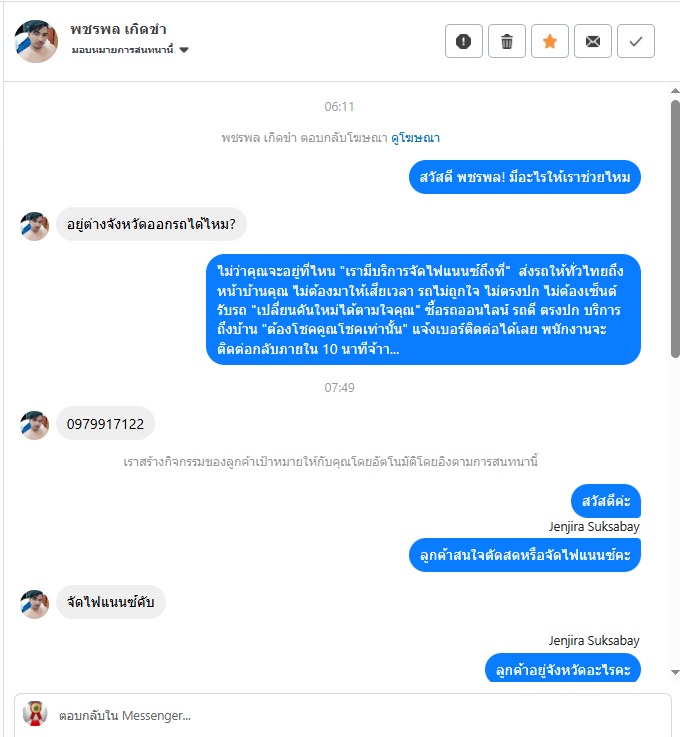Toggle the orange star follow-up icon
Image resolution: width=680 pixels, height=737 pixels.
(x=550, y=41)
